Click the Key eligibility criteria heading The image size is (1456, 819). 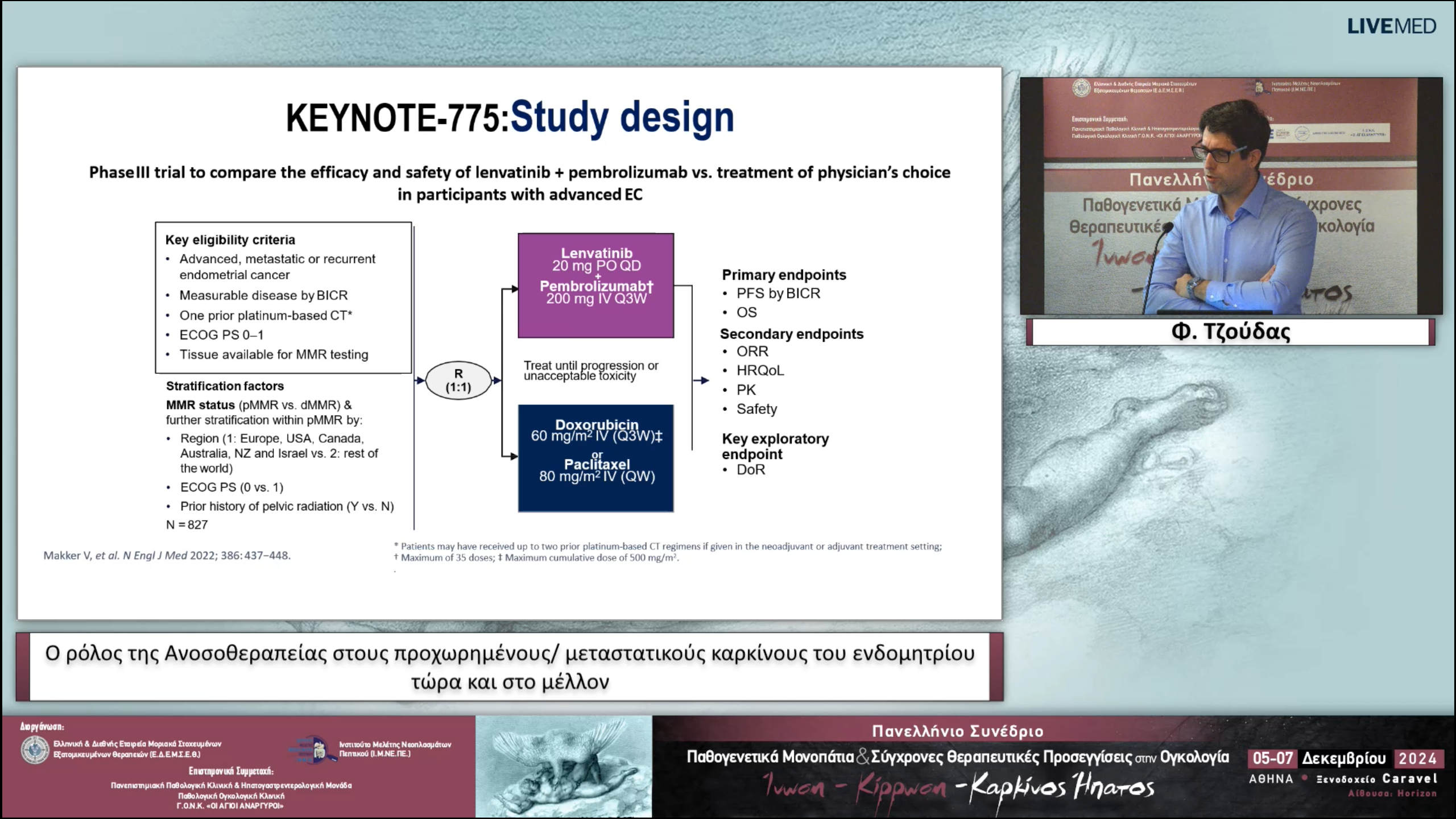230,240
